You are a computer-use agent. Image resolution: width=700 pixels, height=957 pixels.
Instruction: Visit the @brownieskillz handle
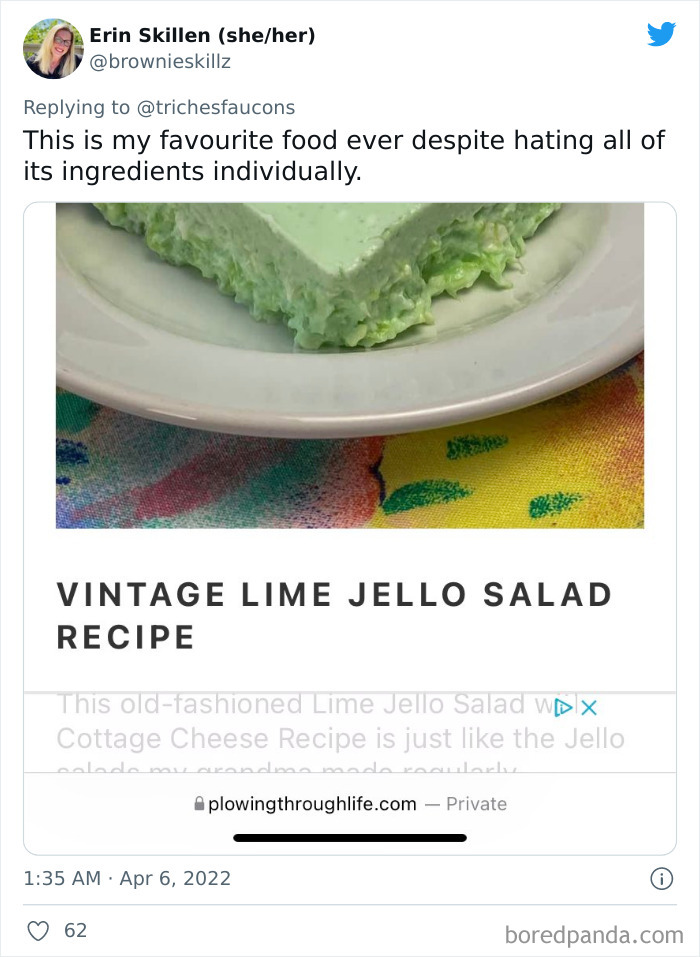tap(160, 62)
